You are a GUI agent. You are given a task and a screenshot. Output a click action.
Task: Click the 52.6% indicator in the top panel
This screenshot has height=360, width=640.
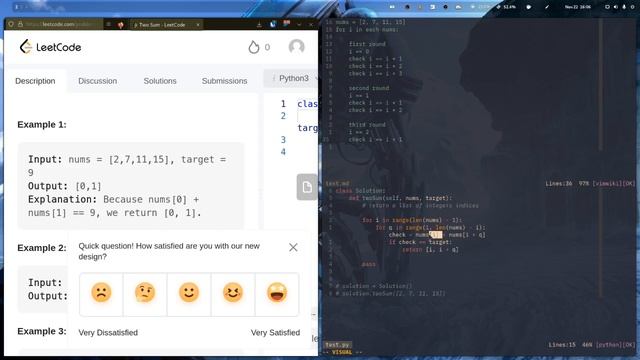506,7
